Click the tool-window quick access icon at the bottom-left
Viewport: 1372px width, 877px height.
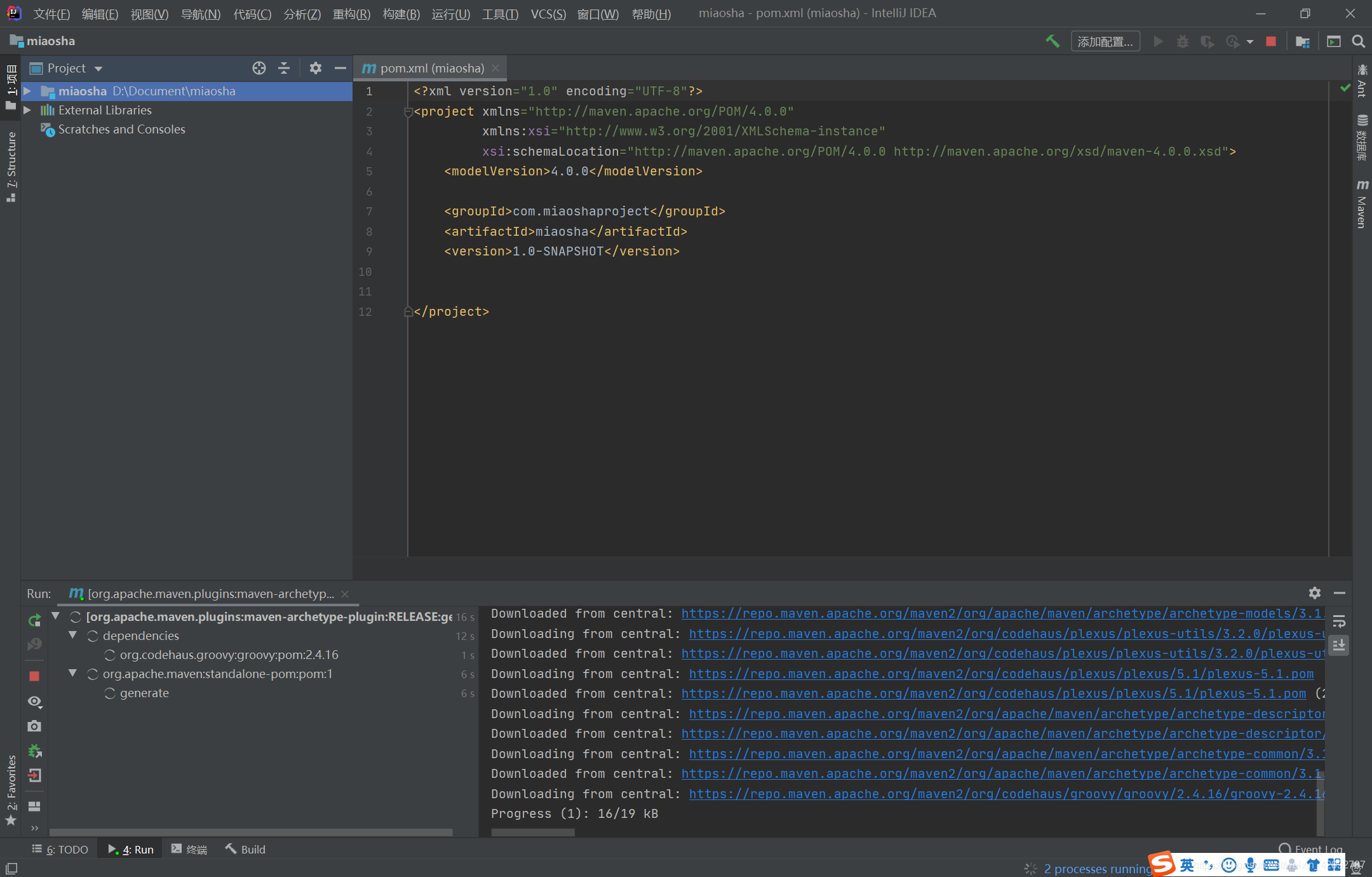coord(11,868)
